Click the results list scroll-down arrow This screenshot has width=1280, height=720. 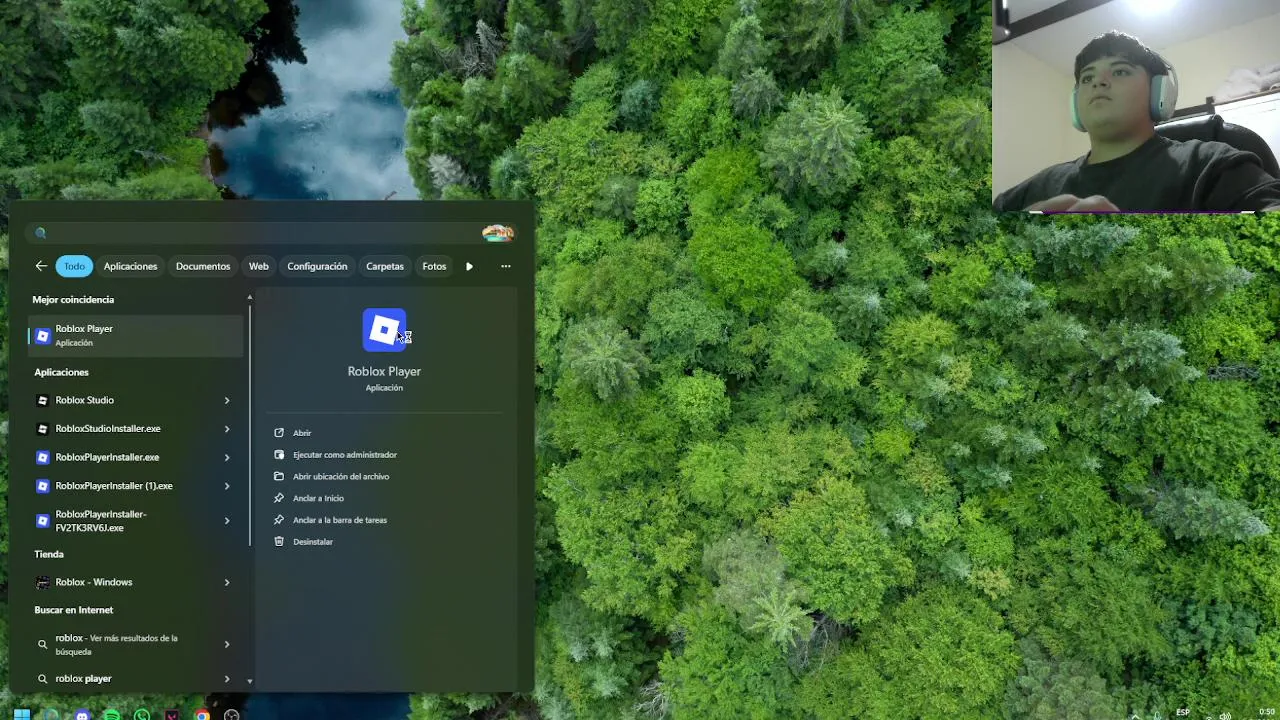250,681
